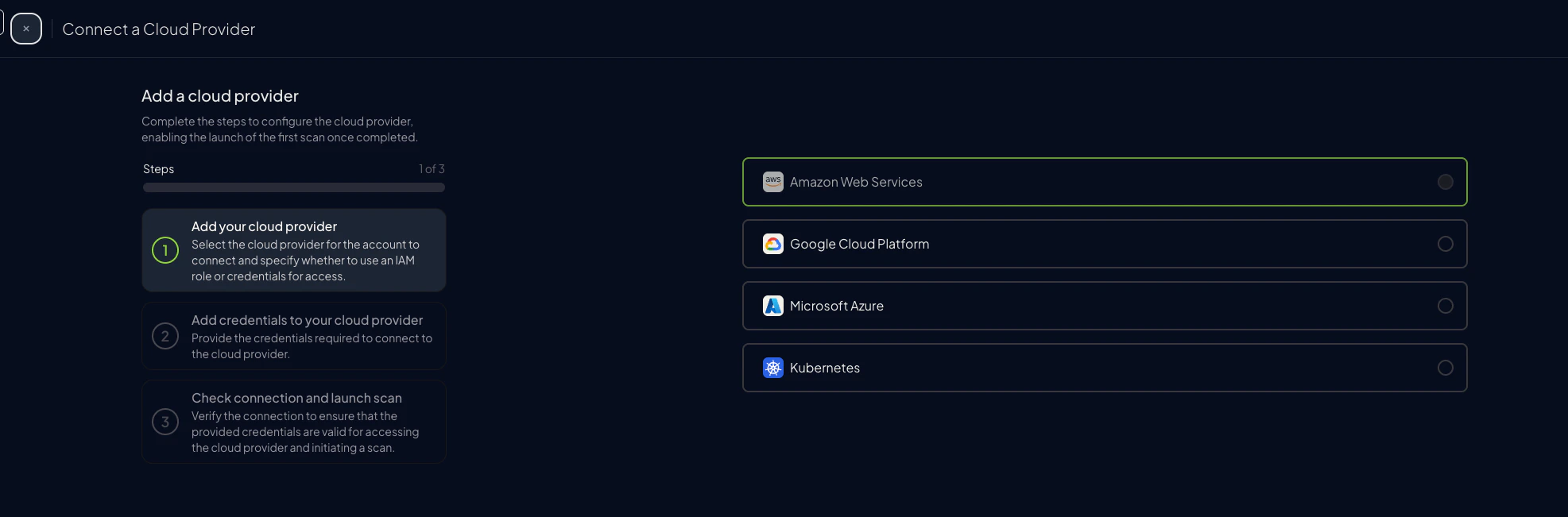Click the Kubernetes wheel logo icon
The image size is (1568, 517).
tap(772, 368)
